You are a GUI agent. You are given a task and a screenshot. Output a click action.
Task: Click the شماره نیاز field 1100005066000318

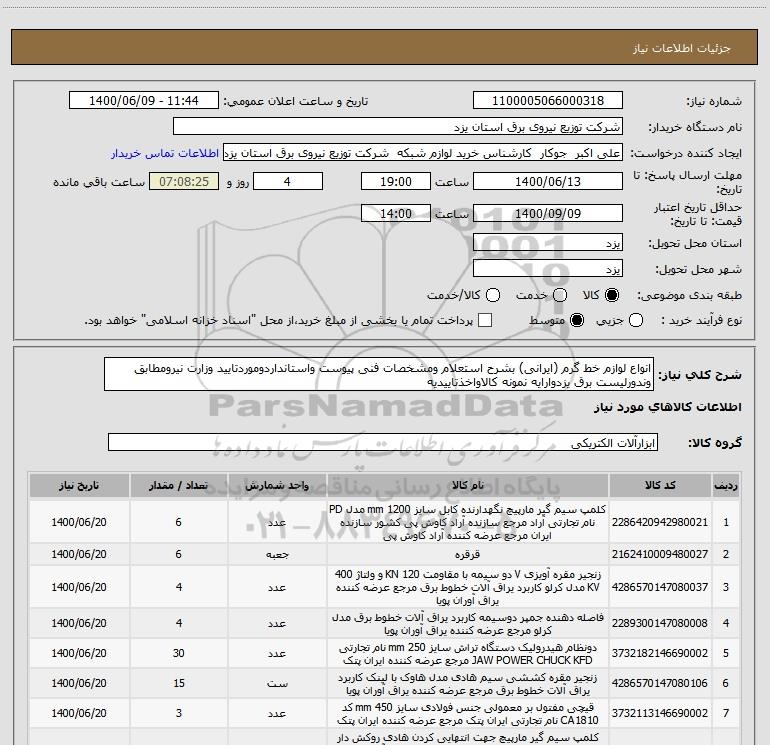(548, 101)
